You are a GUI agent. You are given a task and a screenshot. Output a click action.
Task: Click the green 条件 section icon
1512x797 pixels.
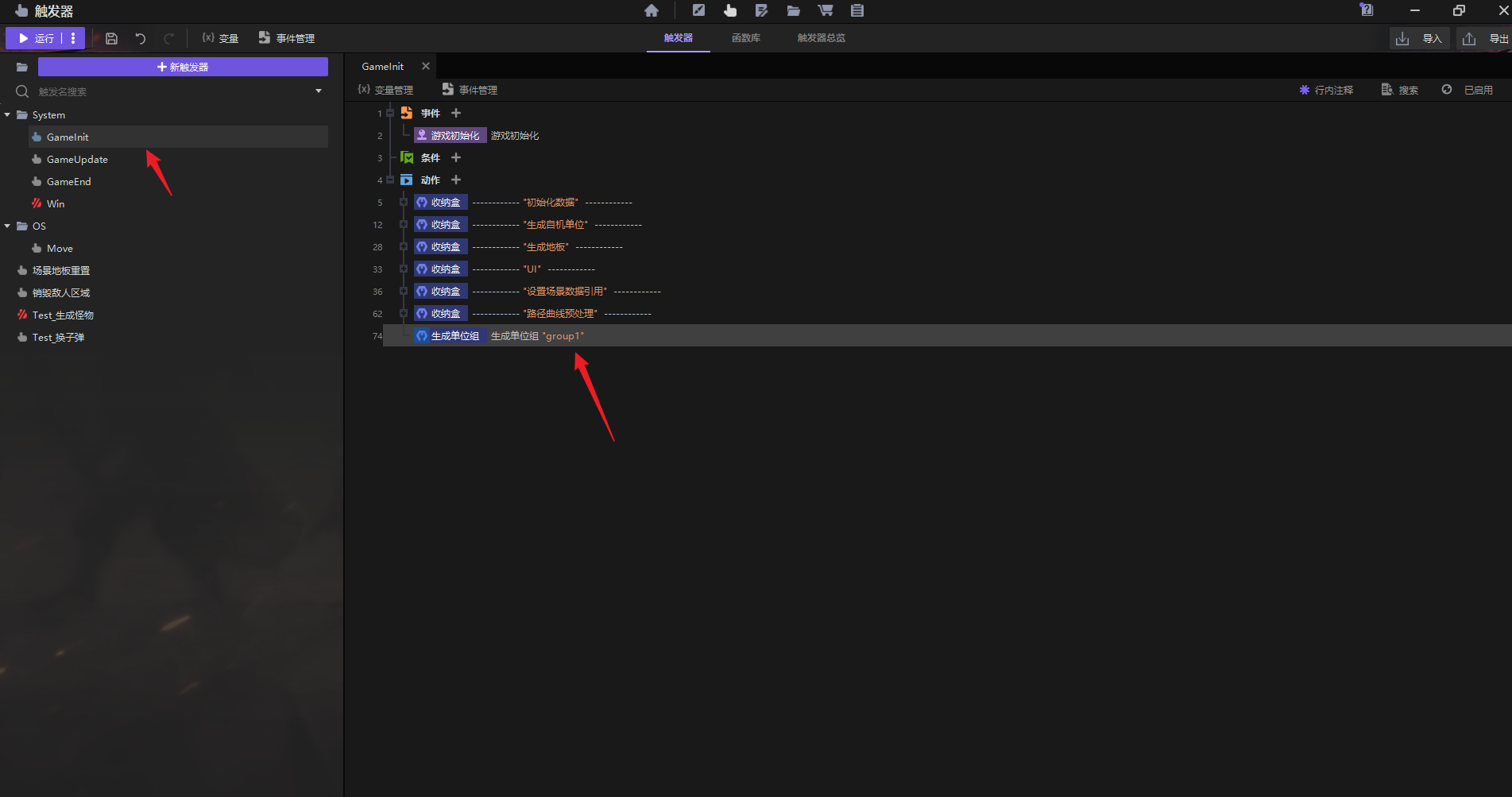(x=407, y=157)
